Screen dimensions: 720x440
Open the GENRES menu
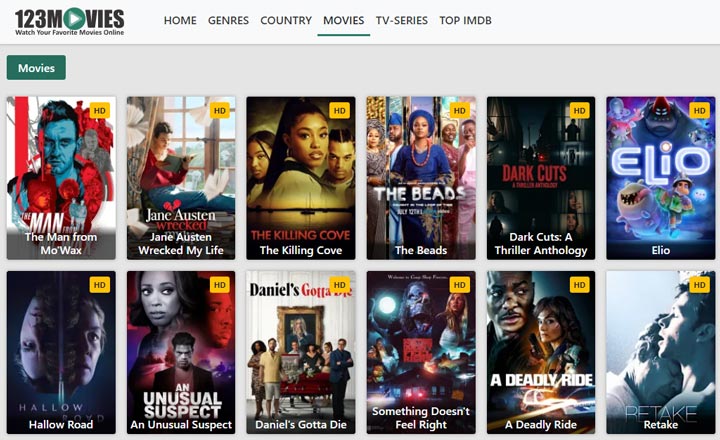[x=228, y=21]
